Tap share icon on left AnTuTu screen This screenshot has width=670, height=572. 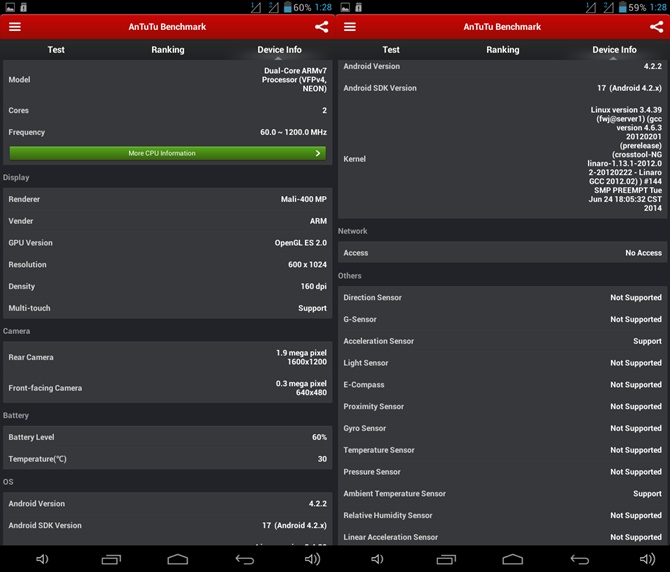click(321, 27)
